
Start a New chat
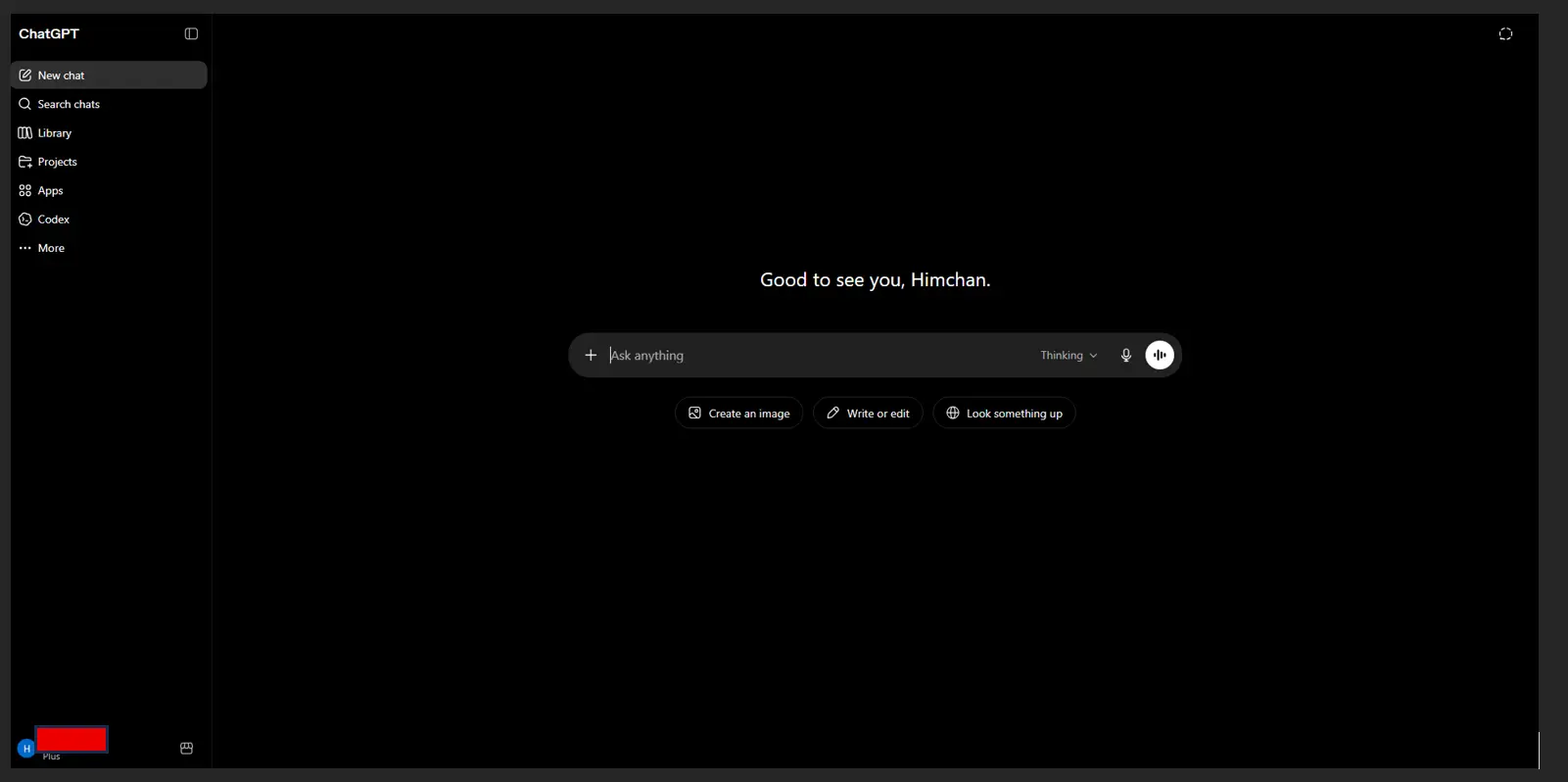109,75
